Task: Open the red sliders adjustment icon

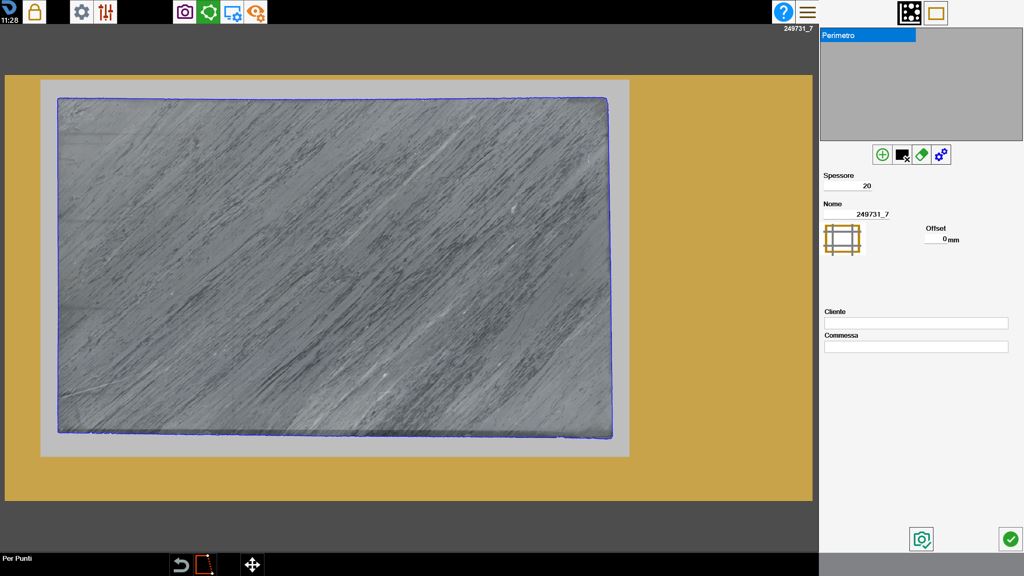Action: click(x=105, y=12)
